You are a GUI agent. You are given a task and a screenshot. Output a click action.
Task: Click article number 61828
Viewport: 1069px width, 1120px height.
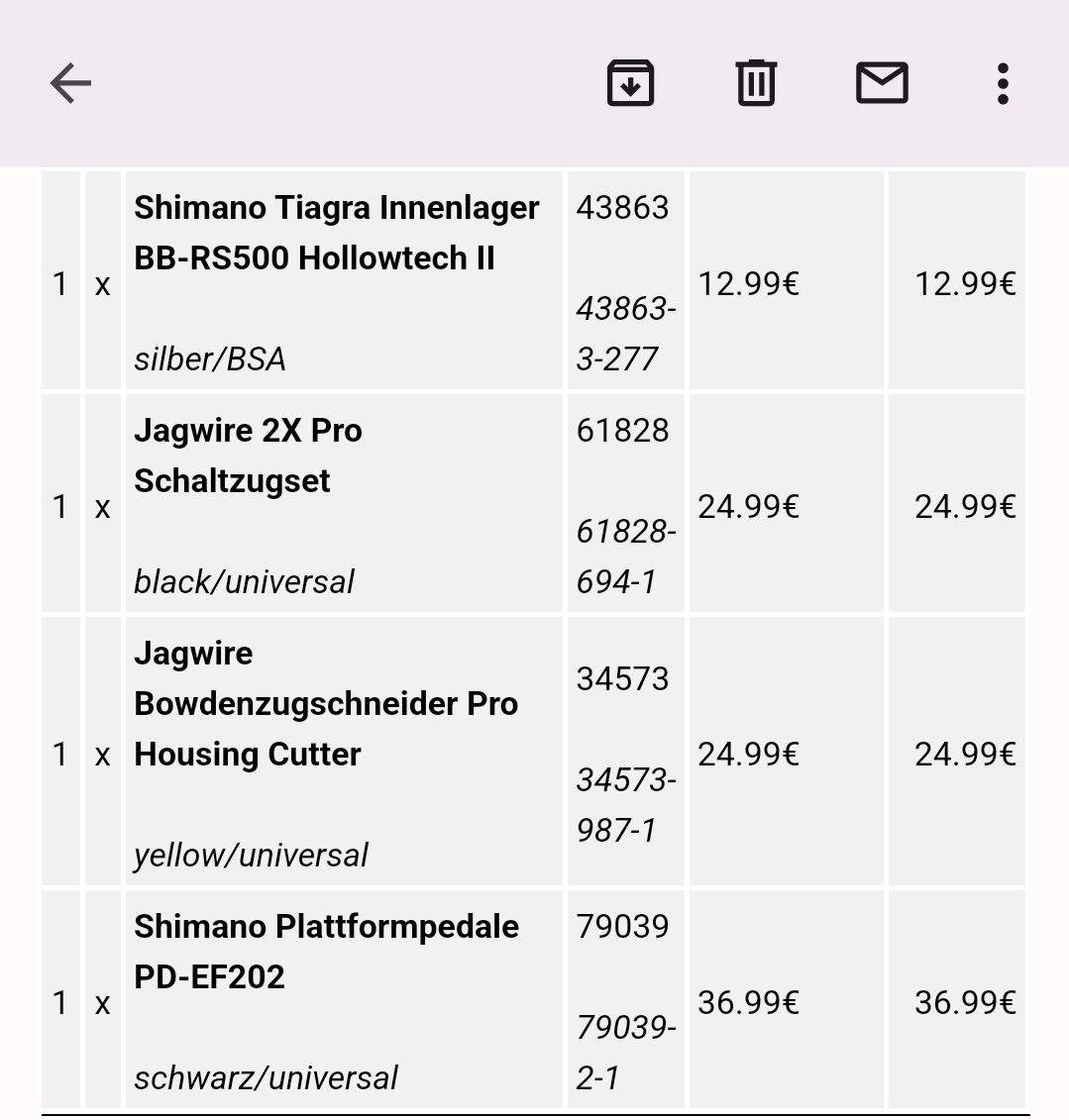(622, 431)
